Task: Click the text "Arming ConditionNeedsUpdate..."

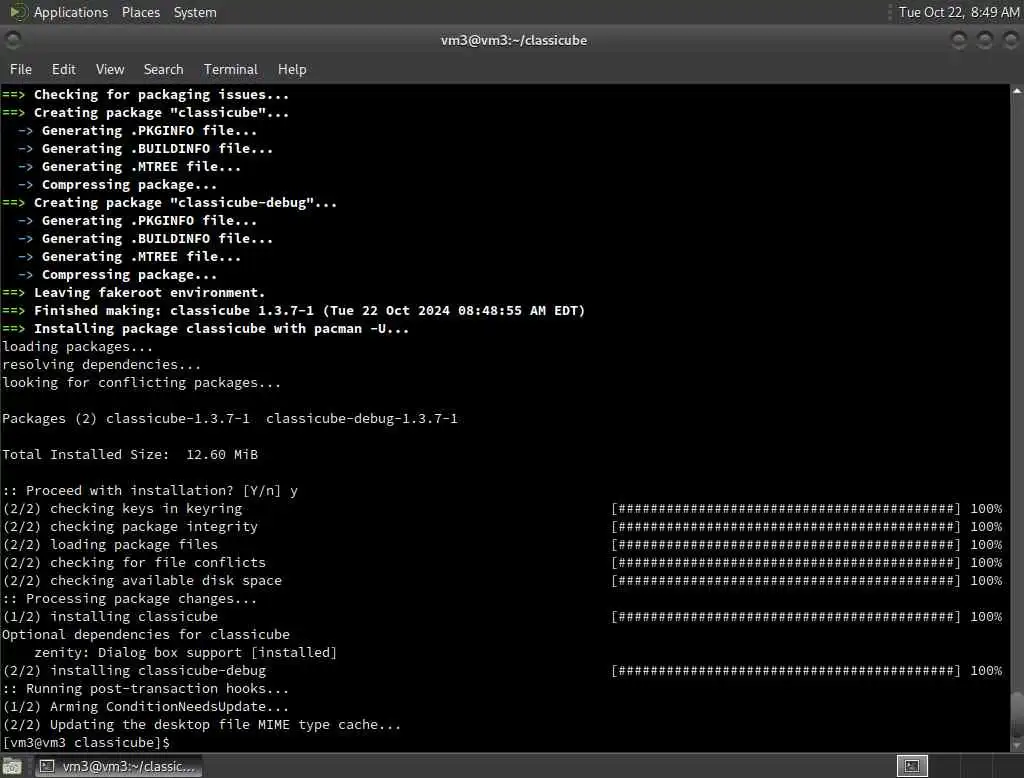Action: click(169, 707)
